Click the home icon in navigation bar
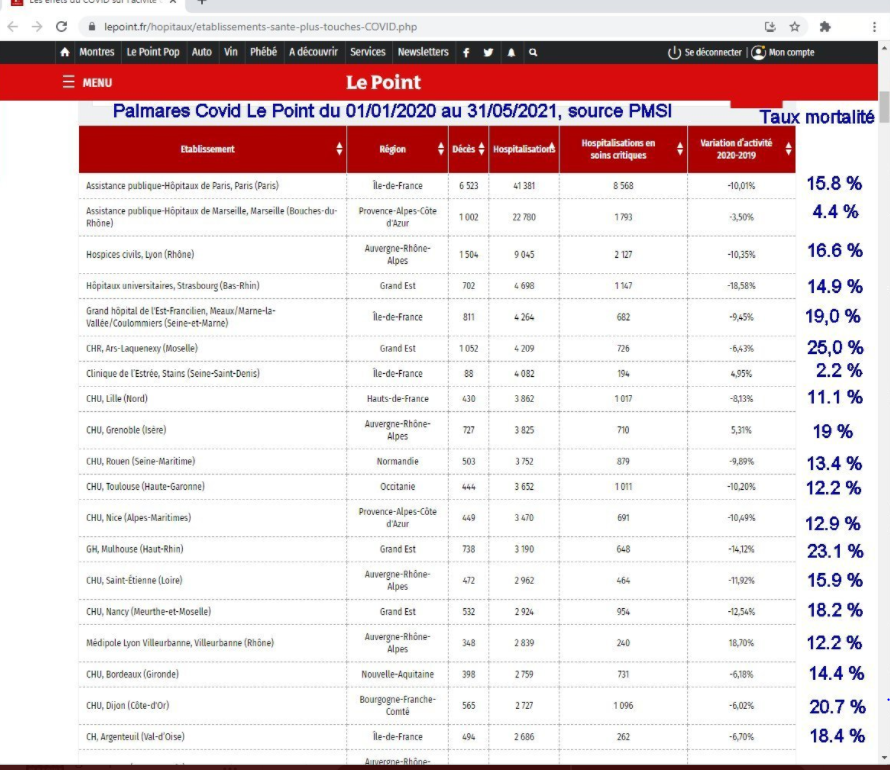890x770 pixels. point(65,52)
